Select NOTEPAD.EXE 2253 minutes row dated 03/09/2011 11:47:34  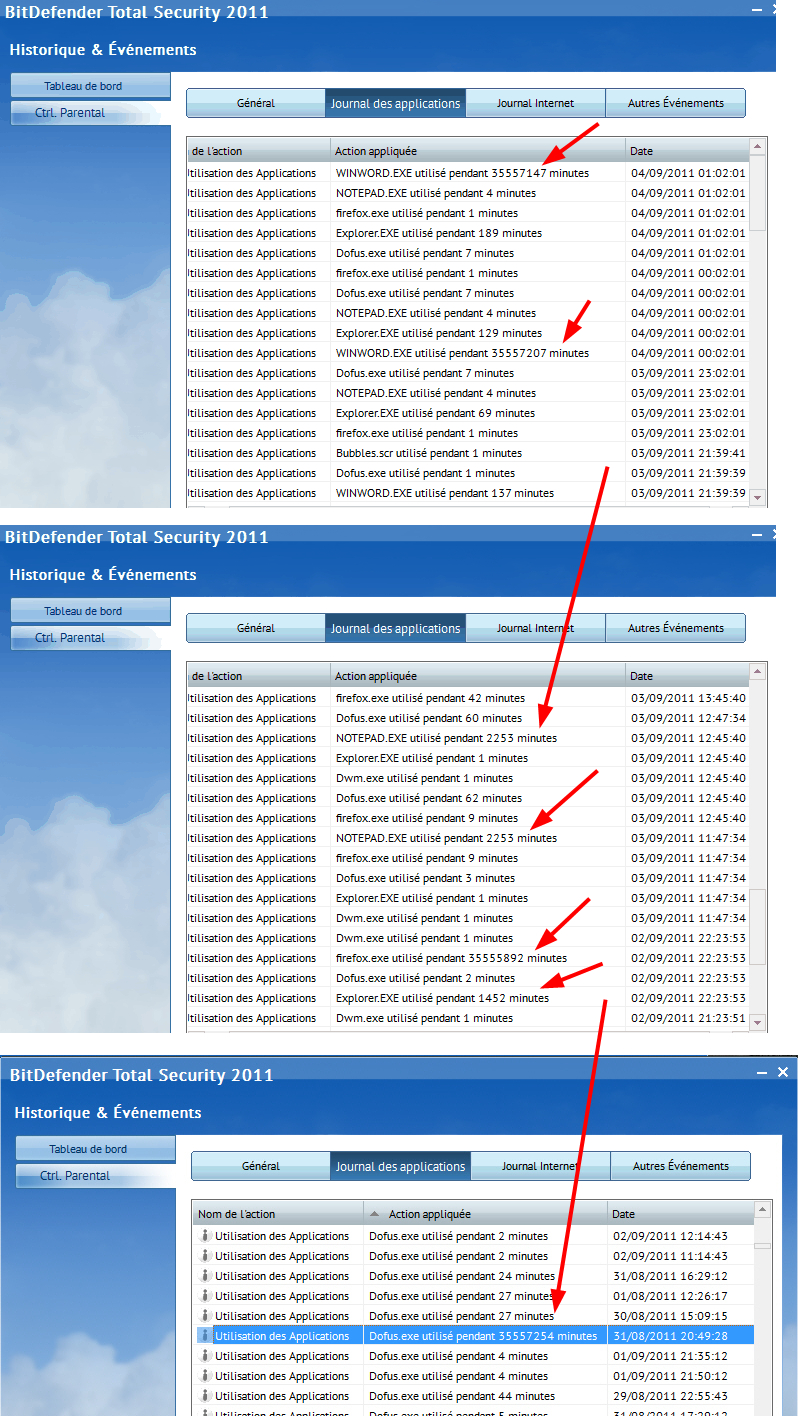[x=467, y=838]
